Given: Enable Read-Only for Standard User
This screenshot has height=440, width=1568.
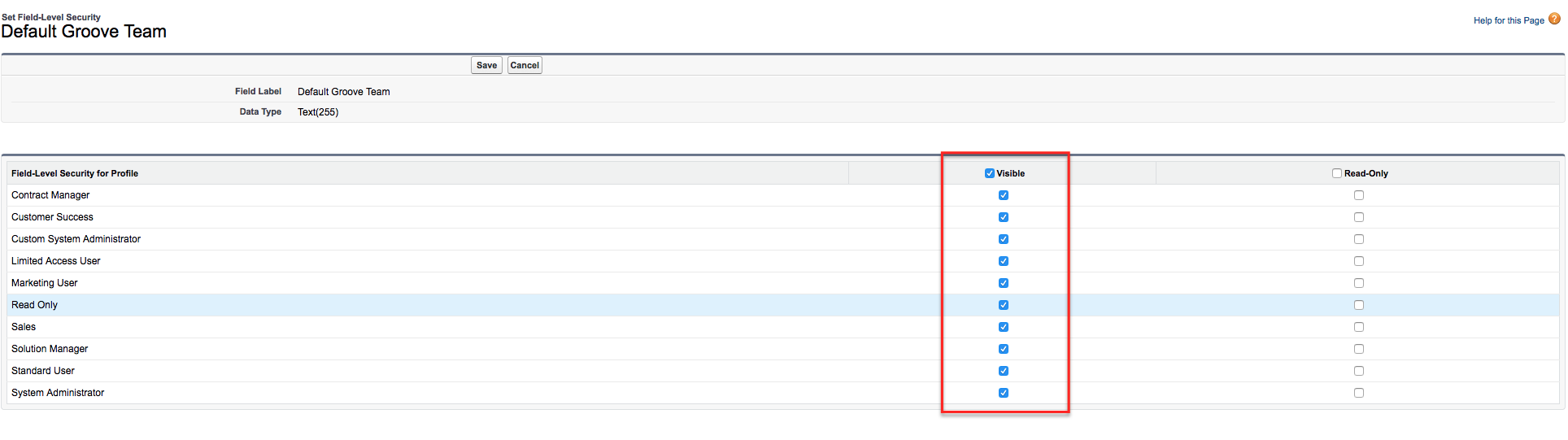Looking at the screenshot, I should pos(1359,371).
